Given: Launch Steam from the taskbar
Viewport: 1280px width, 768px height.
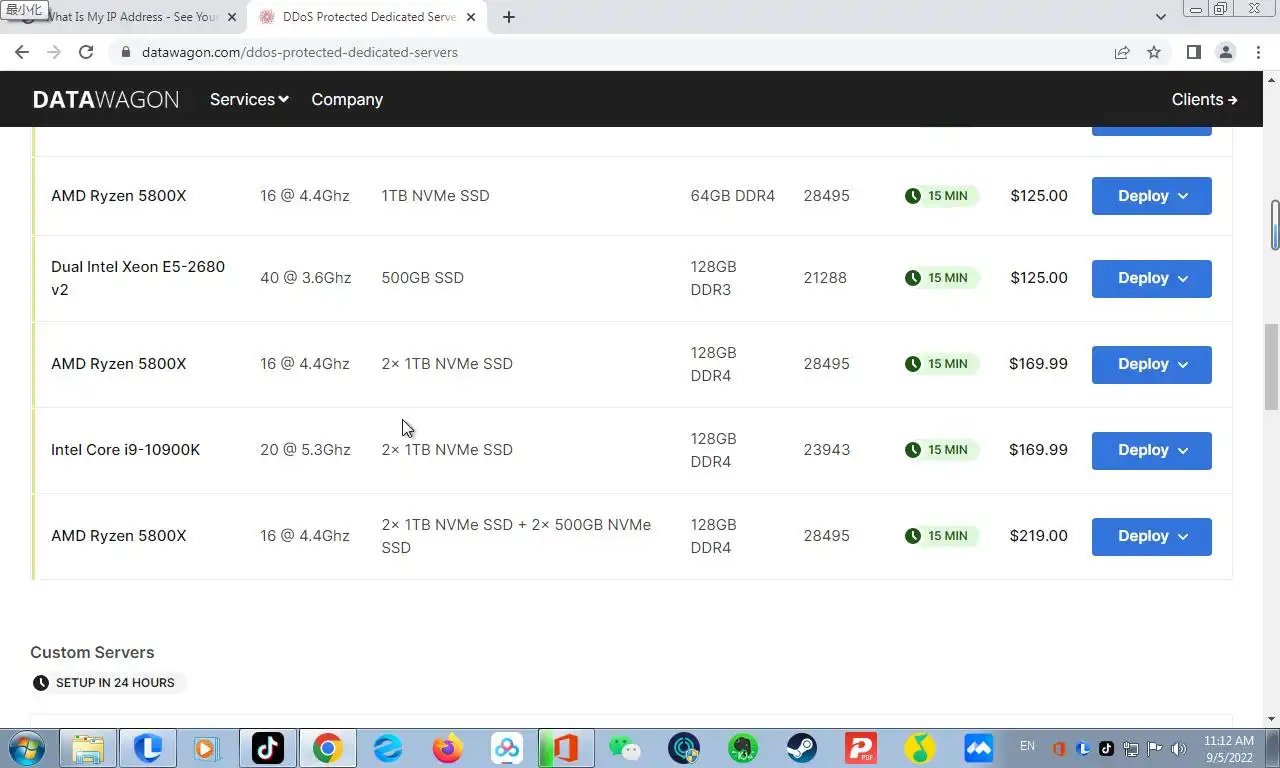Looking at the screenshot, I should coord(801,748).
